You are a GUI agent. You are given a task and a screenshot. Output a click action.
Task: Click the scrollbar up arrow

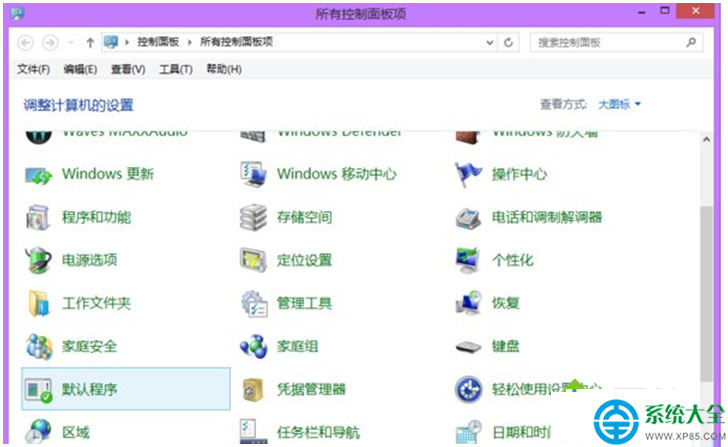pos(706,139)
